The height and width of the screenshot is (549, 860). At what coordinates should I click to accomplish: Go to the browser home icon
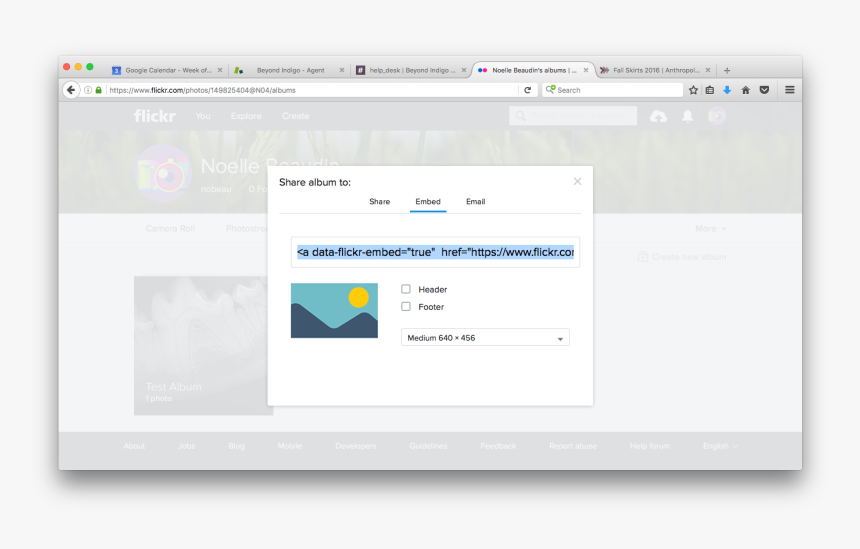coord(745,90)
